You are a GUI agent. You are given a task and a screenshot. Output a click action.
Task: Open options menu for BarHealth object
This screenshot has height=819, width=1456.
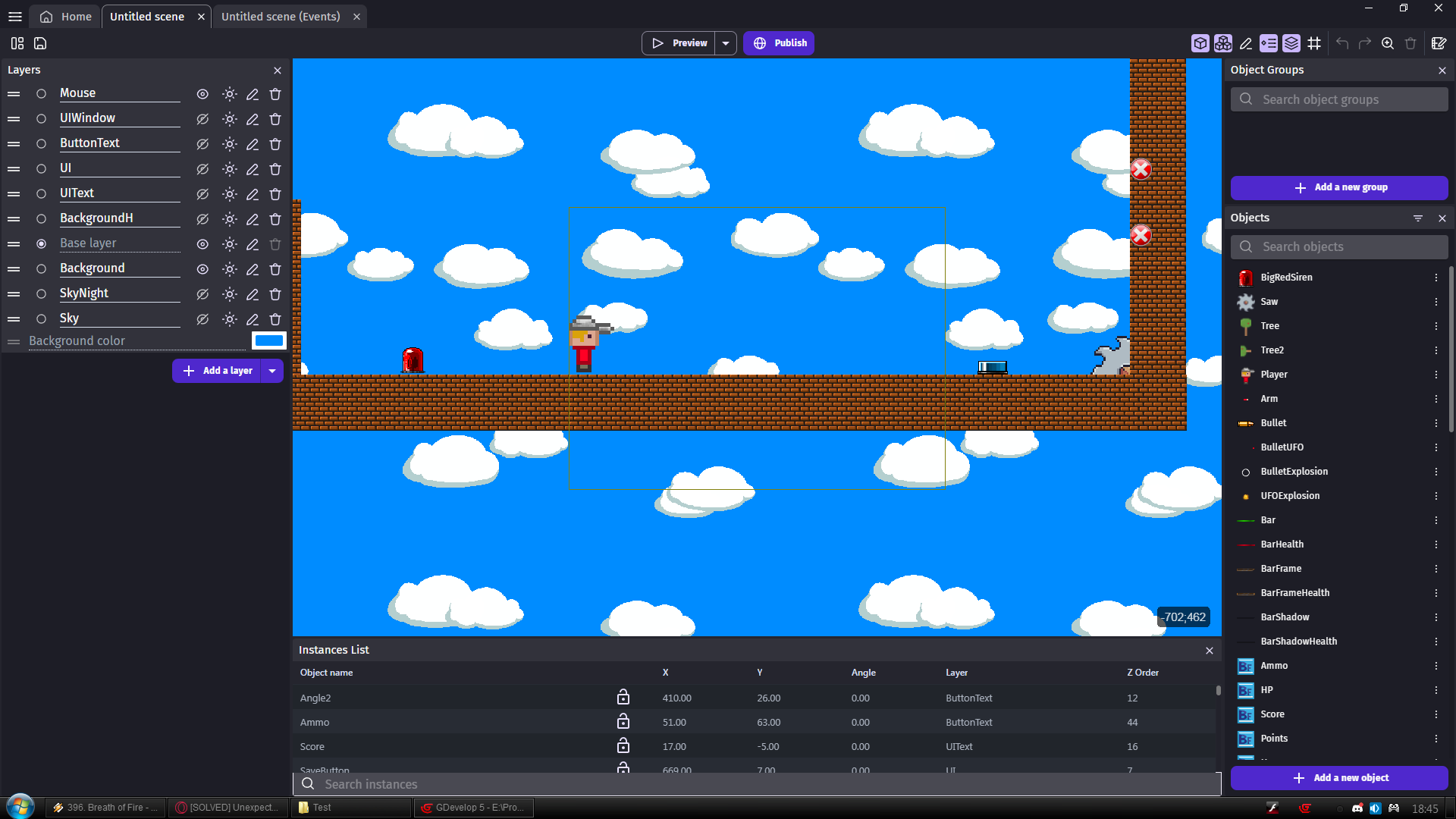tap(1436, 544)
